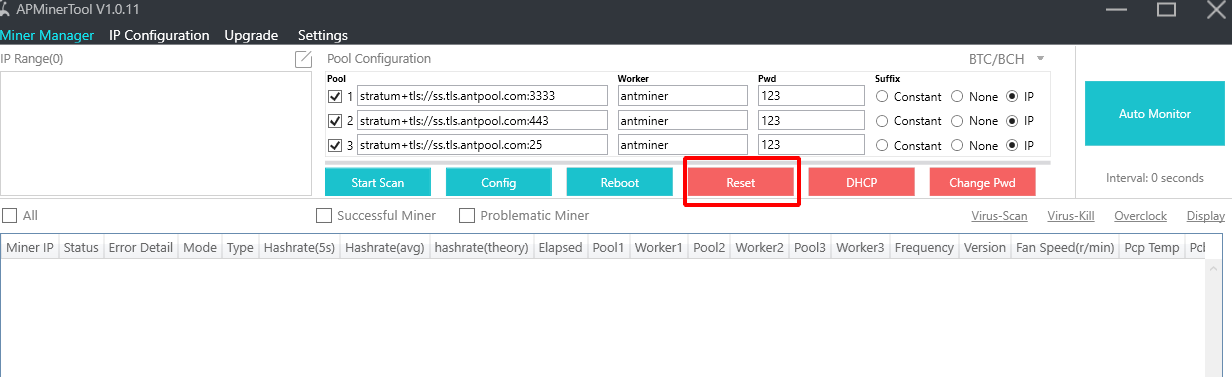The image size is (1232, 377).
Task: Click the Pool1 column header
Action: (608, 247)
